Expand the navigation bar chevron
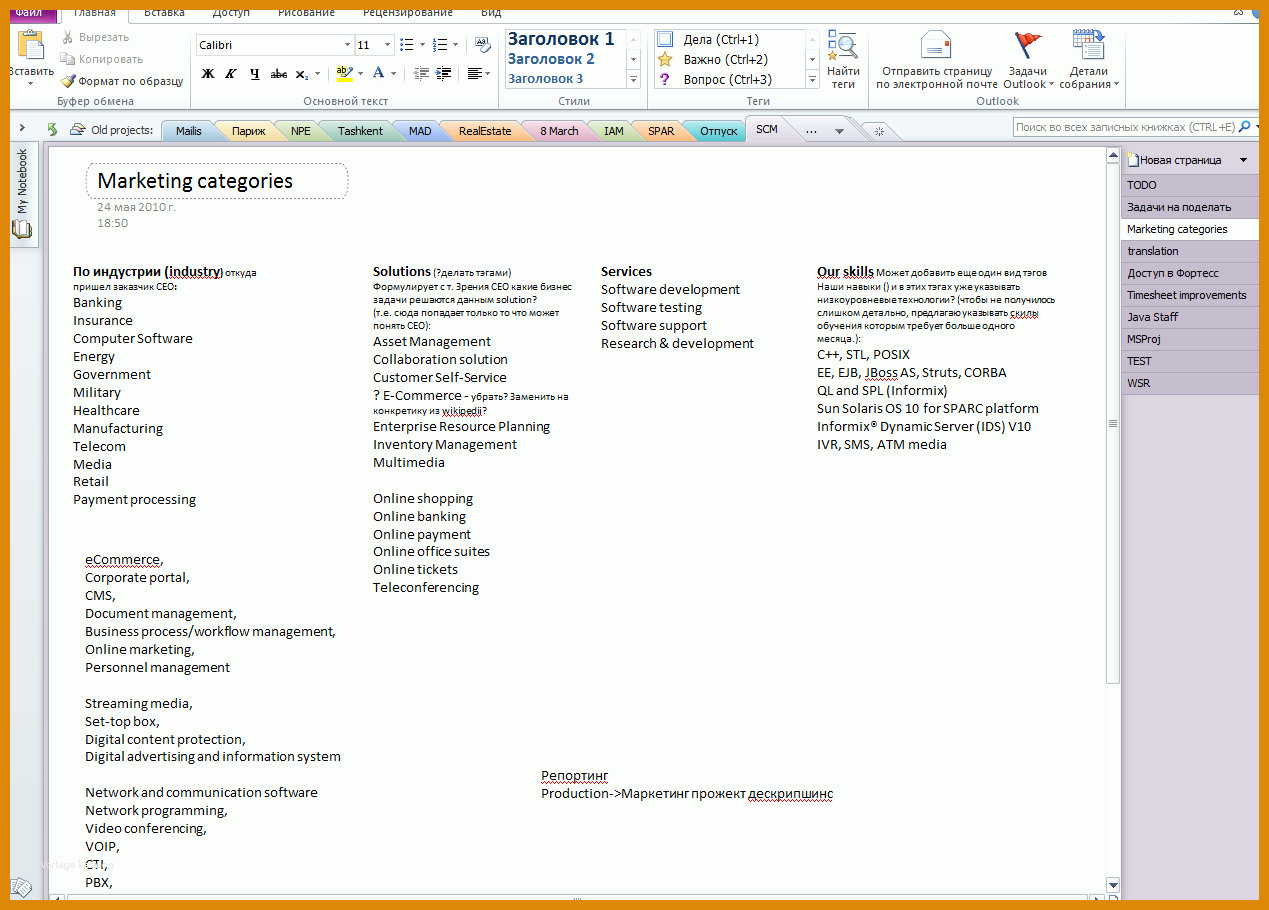Image resolution: width=1269 pixels, height=910 pixels. [22, 129]
